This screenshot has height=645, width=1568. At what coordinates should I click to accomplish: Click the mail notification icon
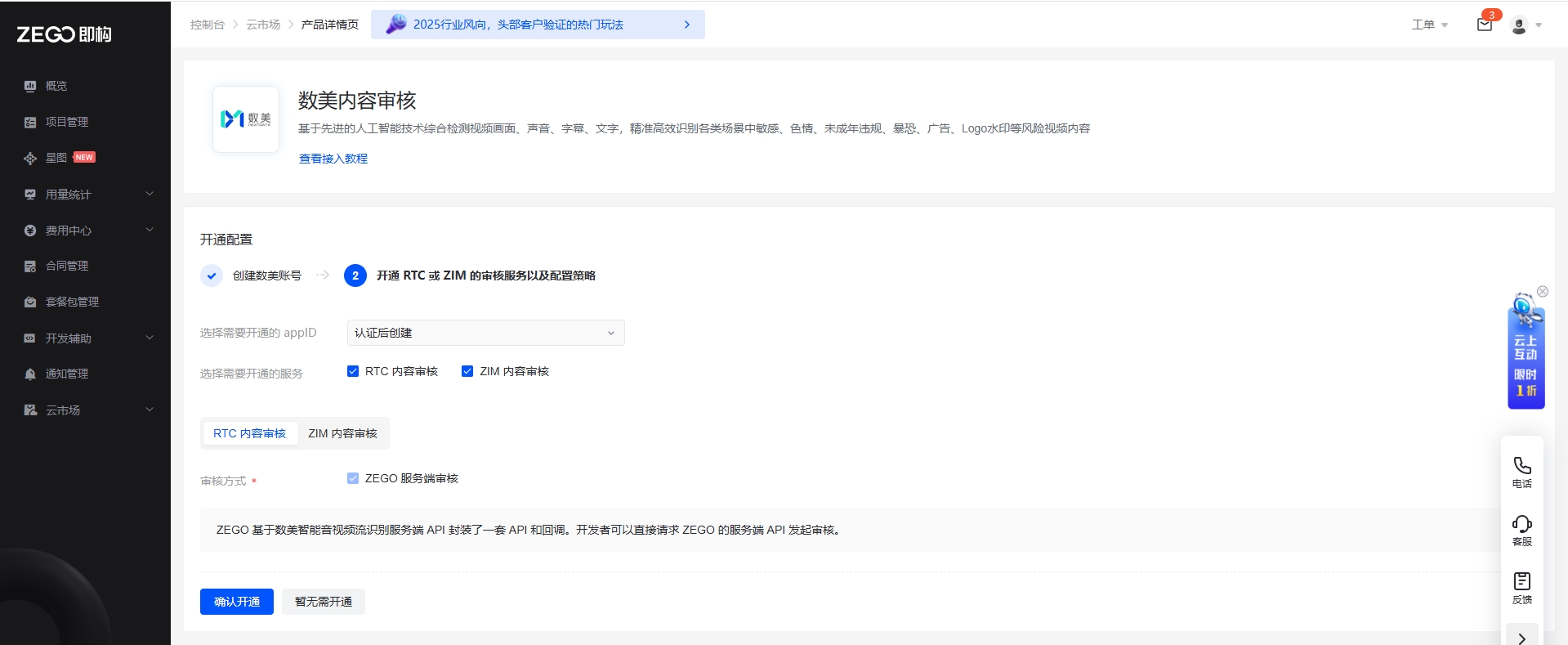pyautogui.click(x=1484, y=25)
